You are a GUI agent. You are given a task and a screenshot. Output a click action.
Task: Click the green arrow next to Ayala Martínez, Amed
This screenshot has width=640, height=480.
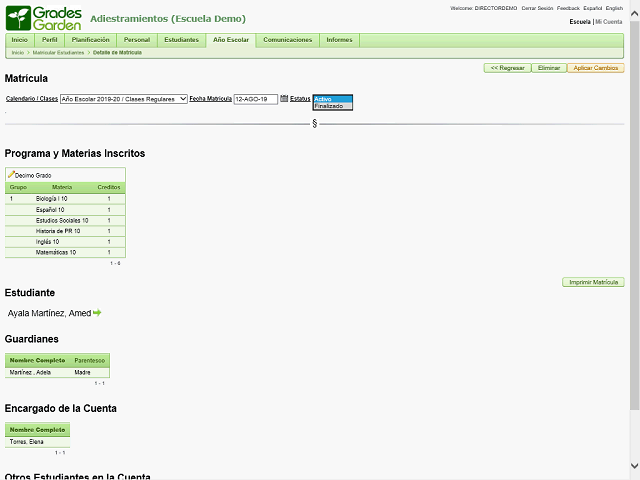coord(97,313)
